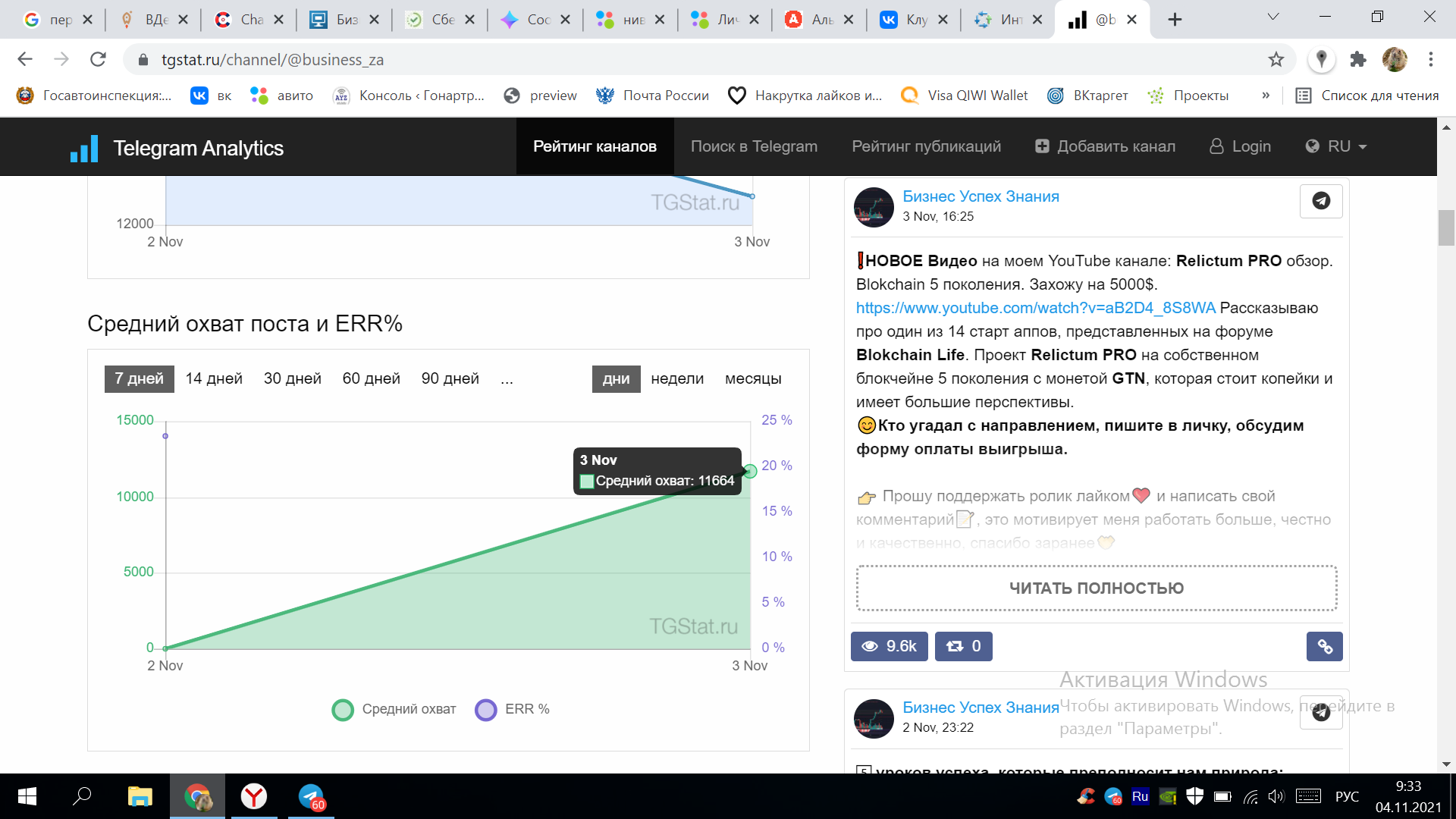Click the reposts counter badge

coord(963,646)
